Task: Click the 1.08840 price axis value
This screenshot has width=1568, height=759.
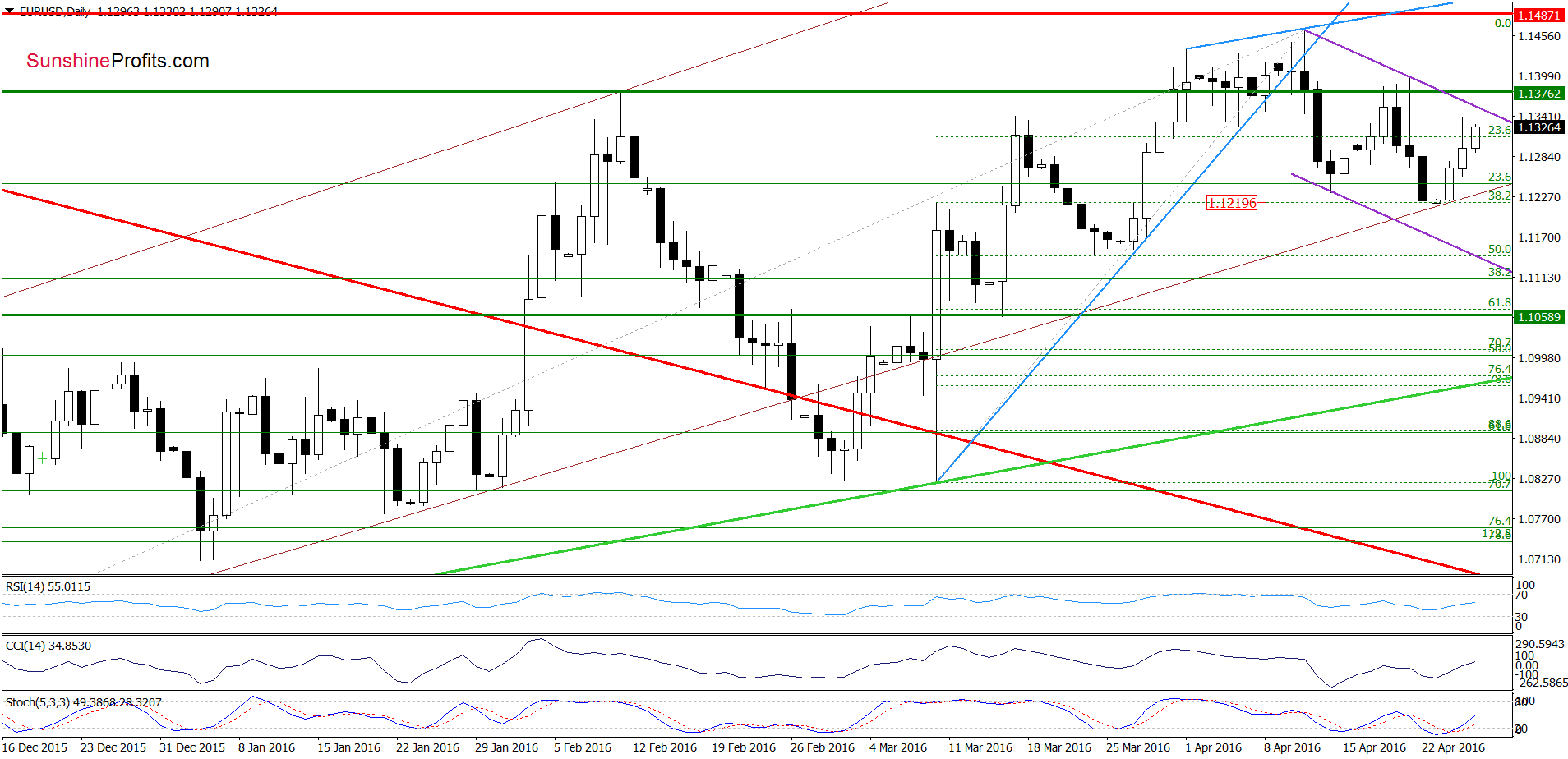Action: [x=1539, y=439]
